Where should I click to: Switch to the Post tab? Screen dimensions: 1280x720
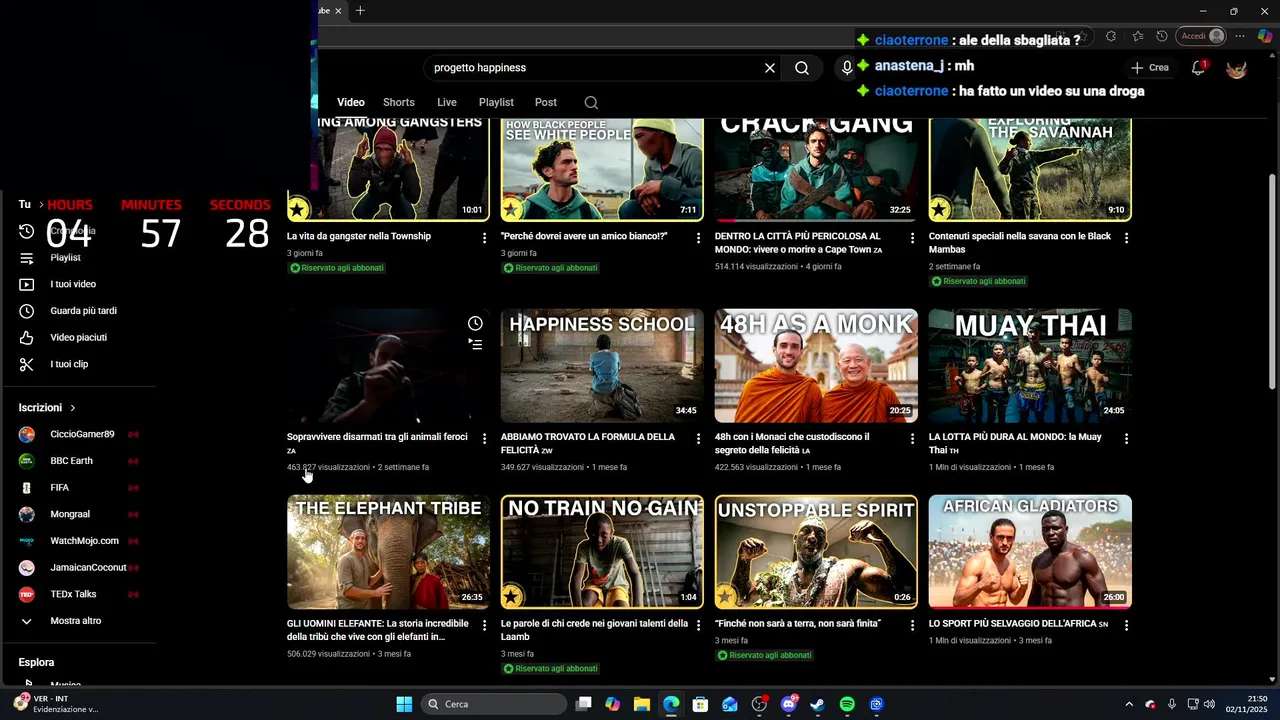coord(546,102)
